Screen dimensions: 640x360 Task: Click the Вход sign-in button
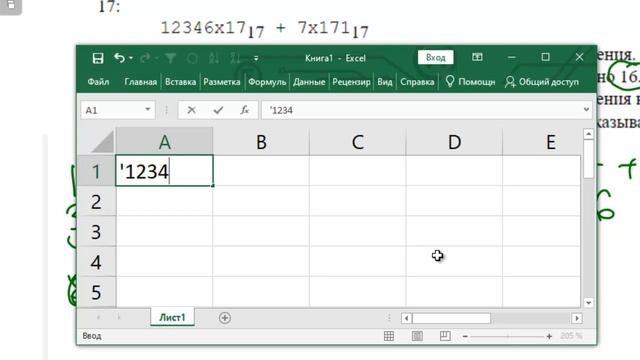pos(436,58)
